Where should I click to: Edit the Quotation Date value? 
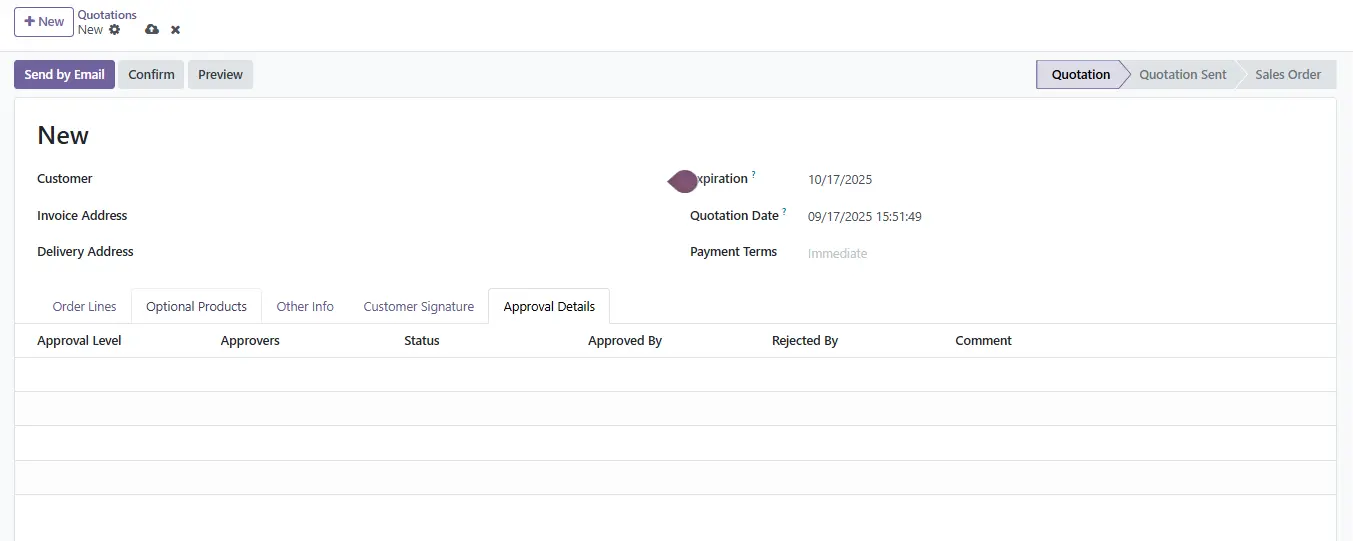click(x=864, y=217)
